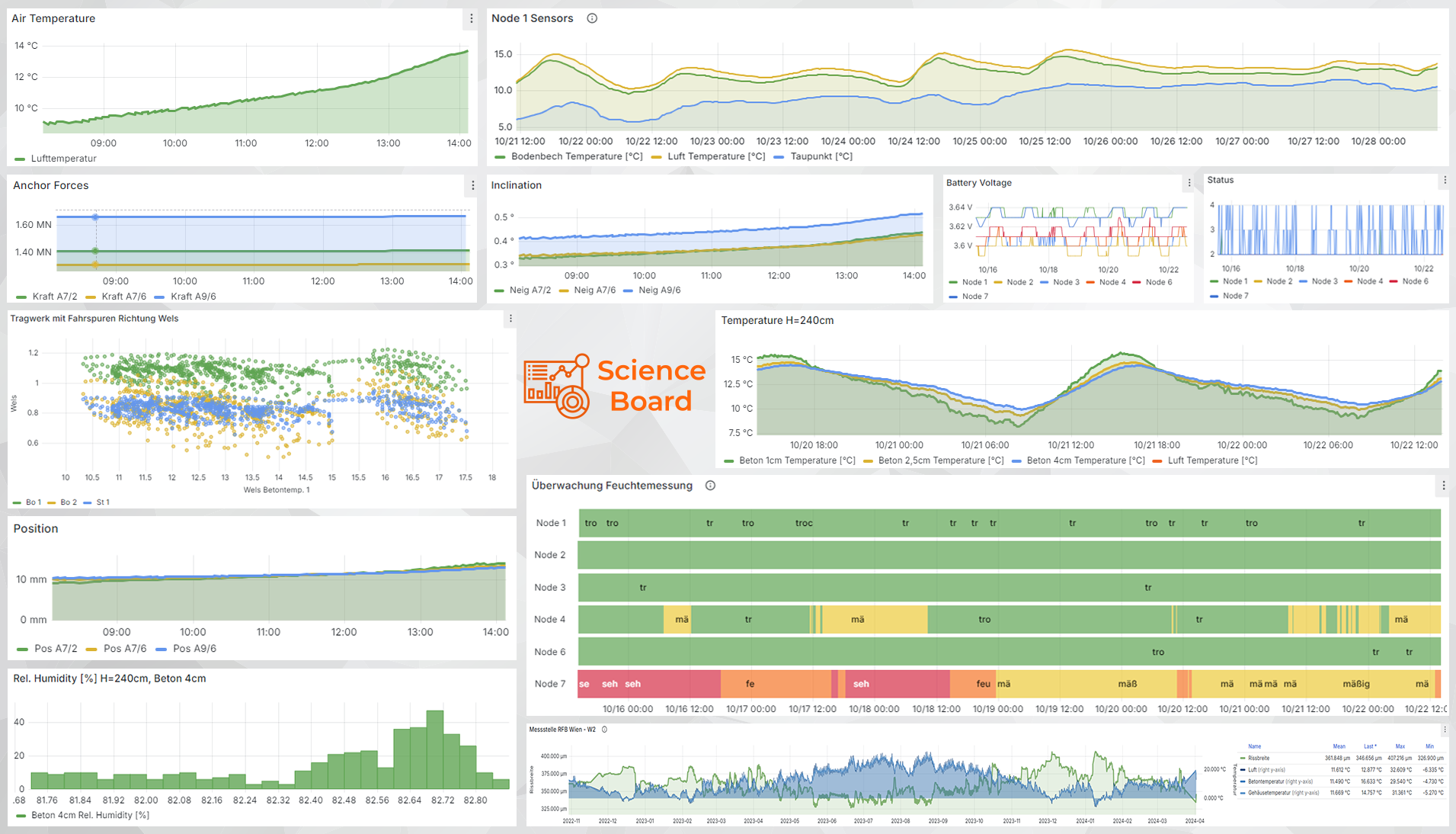Sort legend table by Last * column

pyautogui.click(x=1370, y=746)
